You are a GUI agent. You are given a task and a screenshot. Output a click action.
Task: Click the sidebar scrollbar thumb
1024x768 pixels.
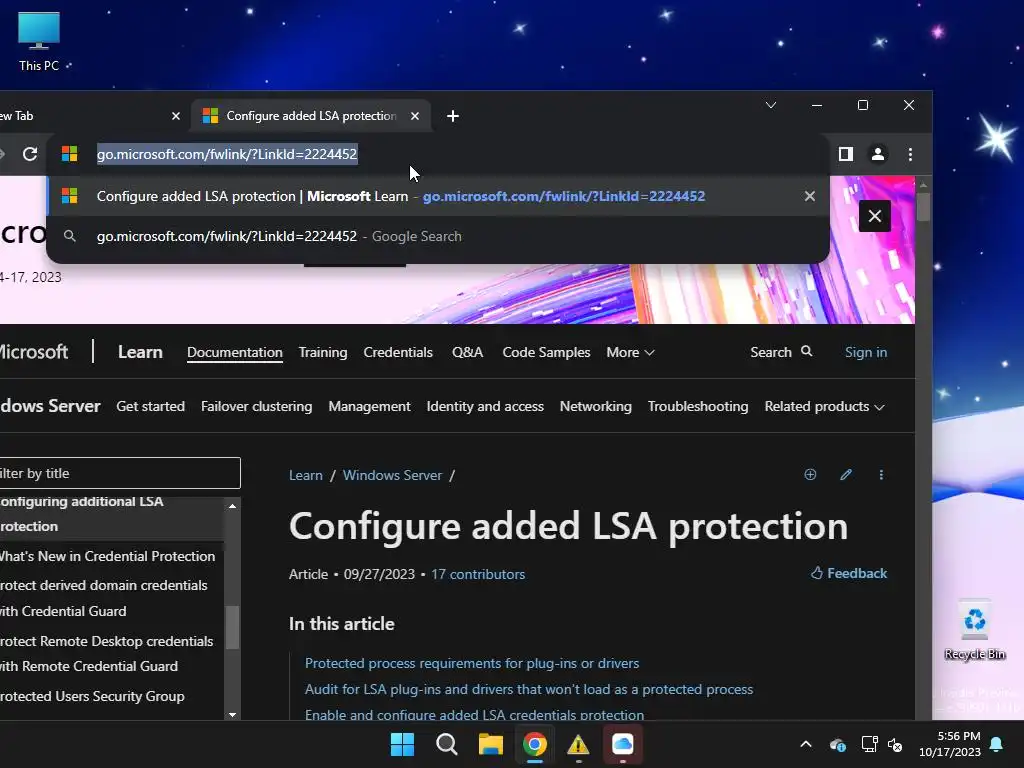click(x=232, y=628)
